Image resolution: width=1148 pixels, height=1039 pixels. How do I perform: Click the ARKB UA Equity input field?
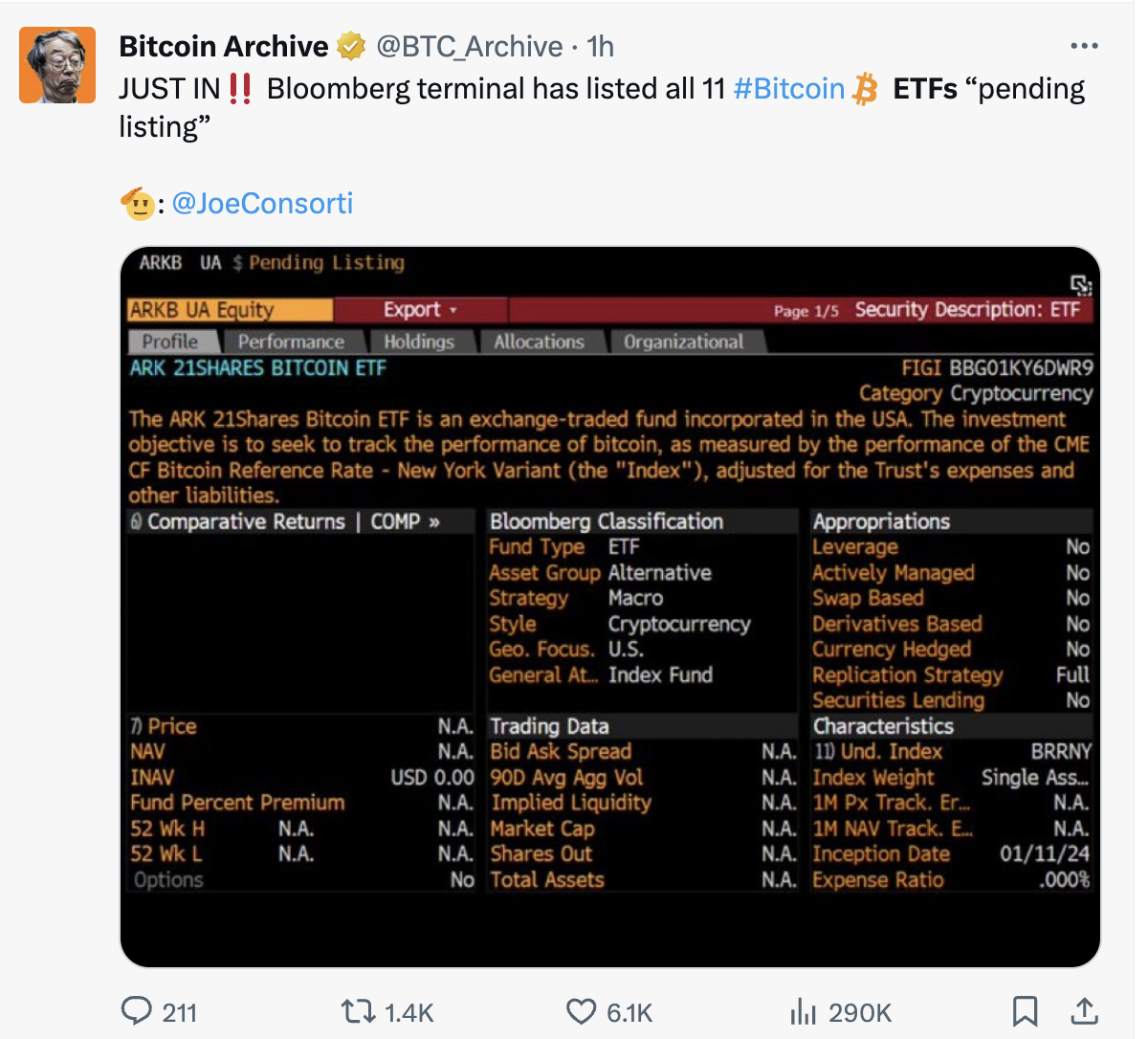click(230, 310)
